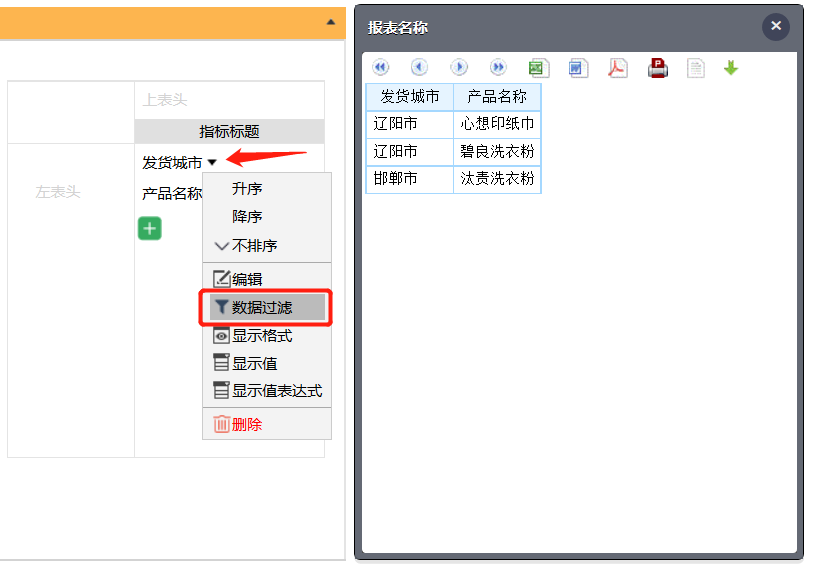The height and width of the screenshot is (566, 814).
Task: Click the green download arrow
Action: tap(731, 68)
